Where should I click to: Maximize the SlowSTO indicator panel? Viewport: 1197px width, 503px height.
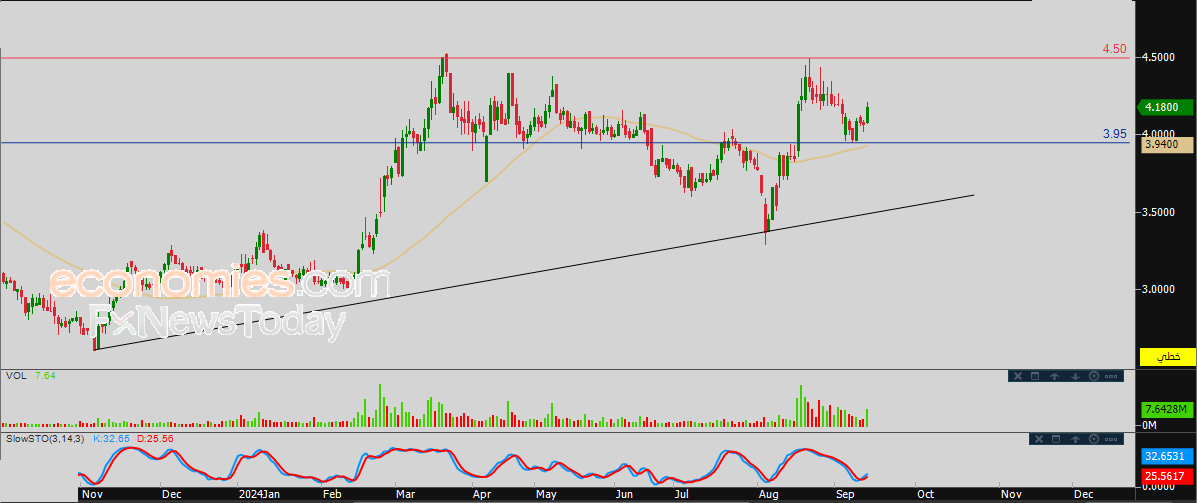click(1056, 439)
